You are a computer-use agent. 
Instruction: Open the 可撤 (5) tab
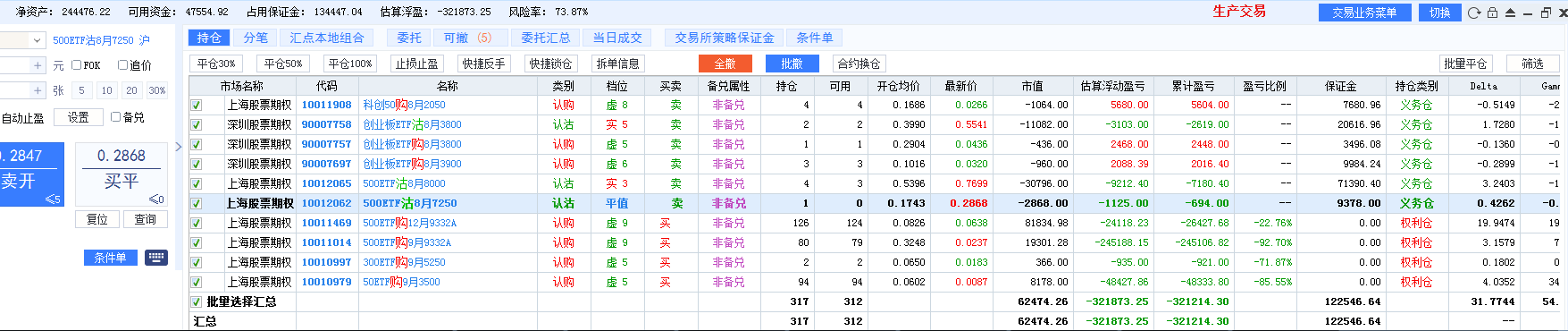tap(469, 38)
